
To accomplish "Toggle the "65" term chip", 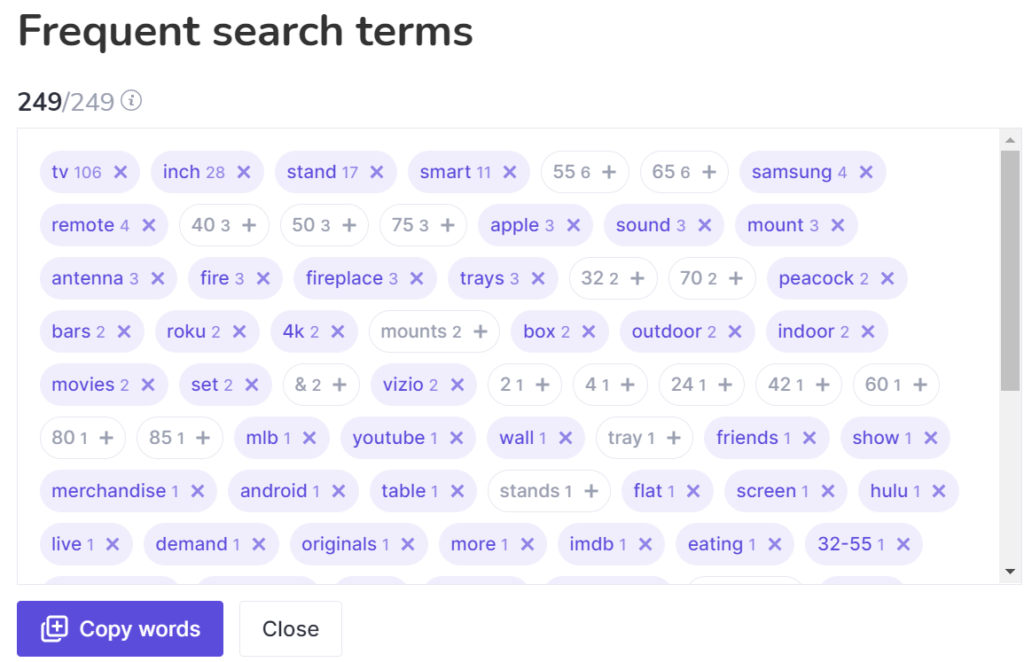I will (684, 172).
